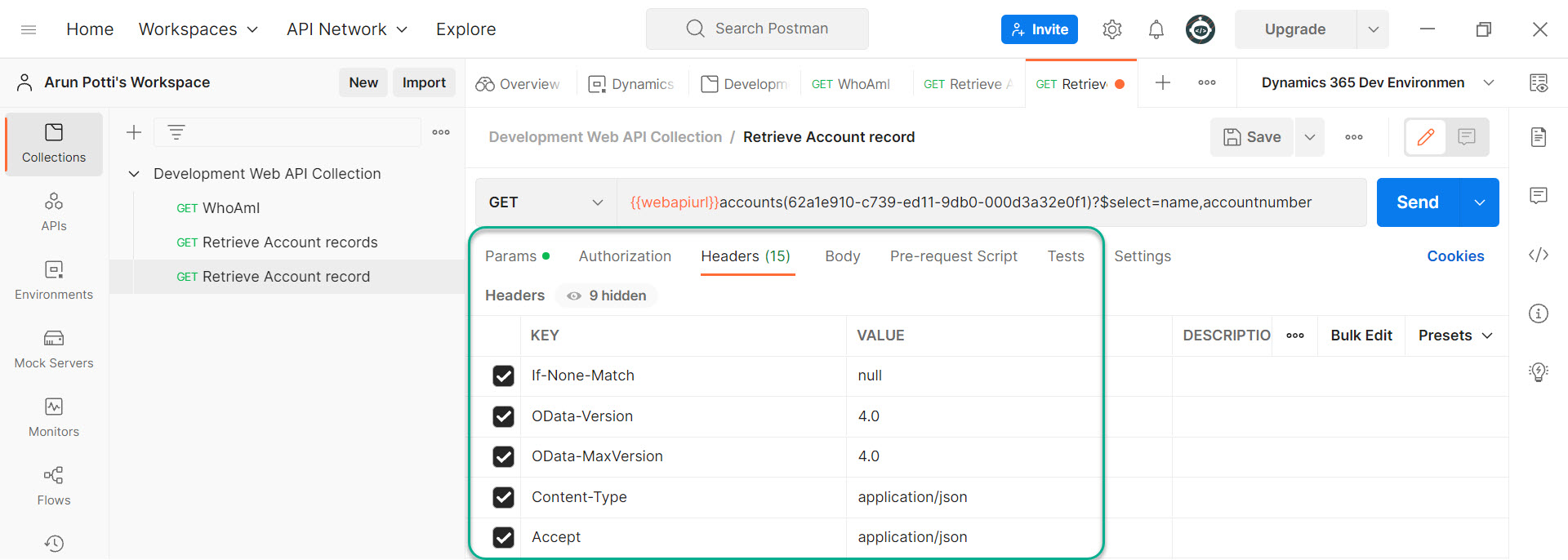The height and width of the screenshot is (560, 1568).
Task: Open header columns options dots
Action: pyautogui.click(x=1295, y=336)
